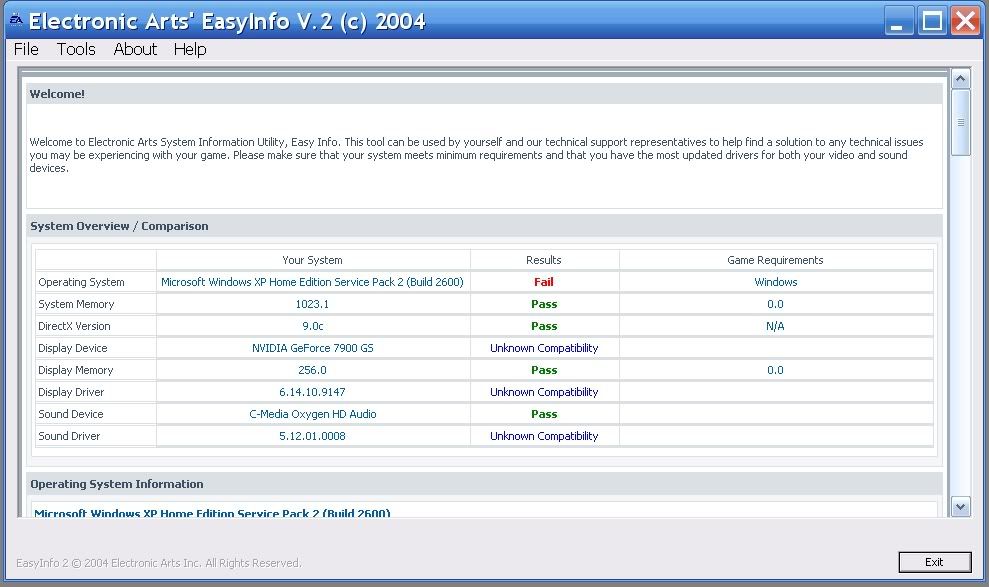Click the 1023.1 system memory value
989x587 pixels.
312,304
